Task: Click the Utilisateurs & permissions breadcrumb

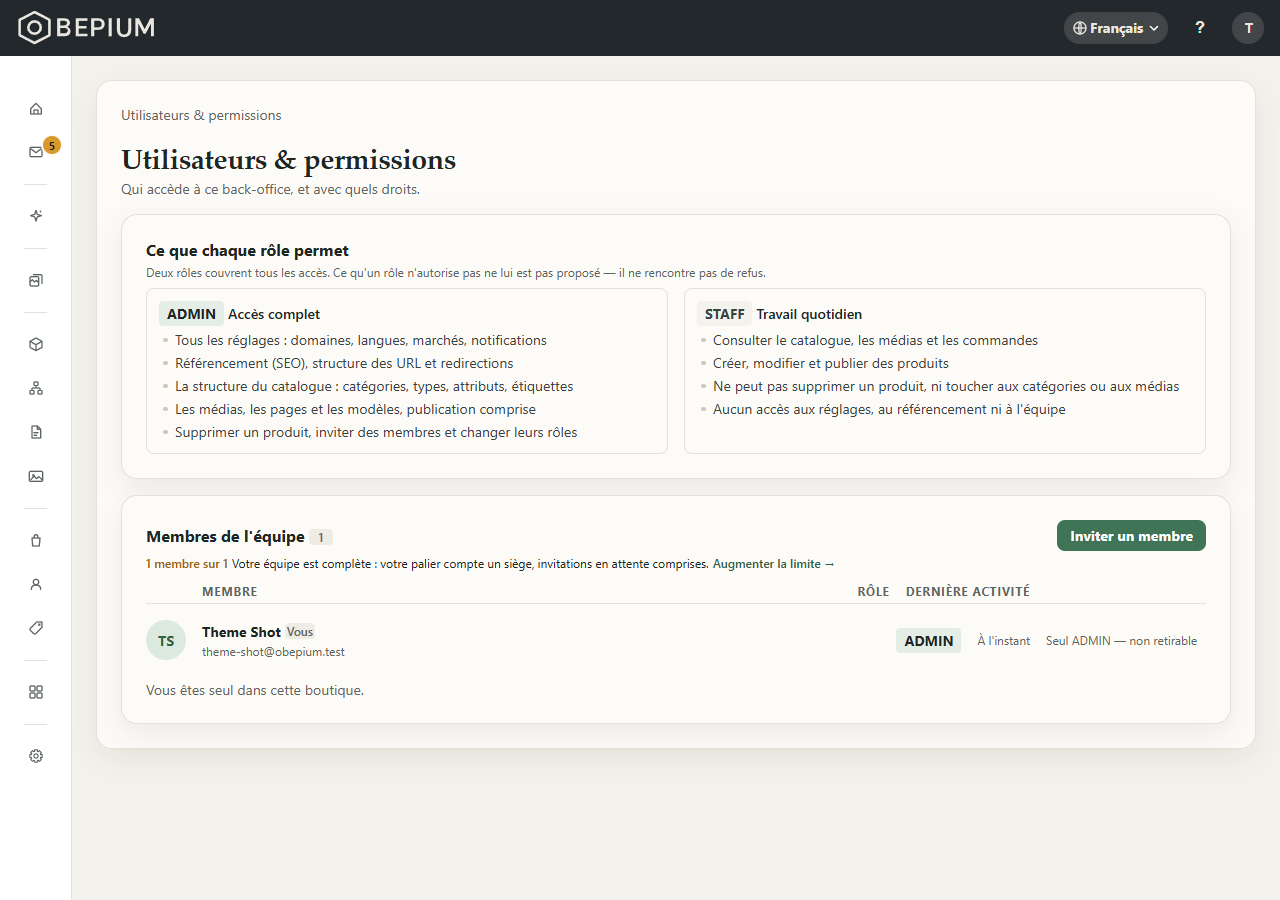Action: 201,115
